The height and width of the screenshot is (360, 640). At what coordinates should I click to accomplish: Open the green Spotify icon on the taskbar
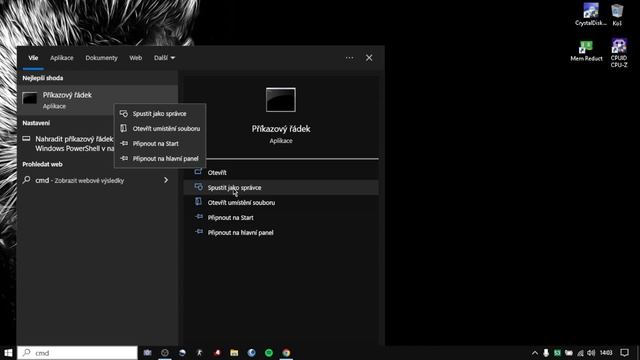[269, 353]
